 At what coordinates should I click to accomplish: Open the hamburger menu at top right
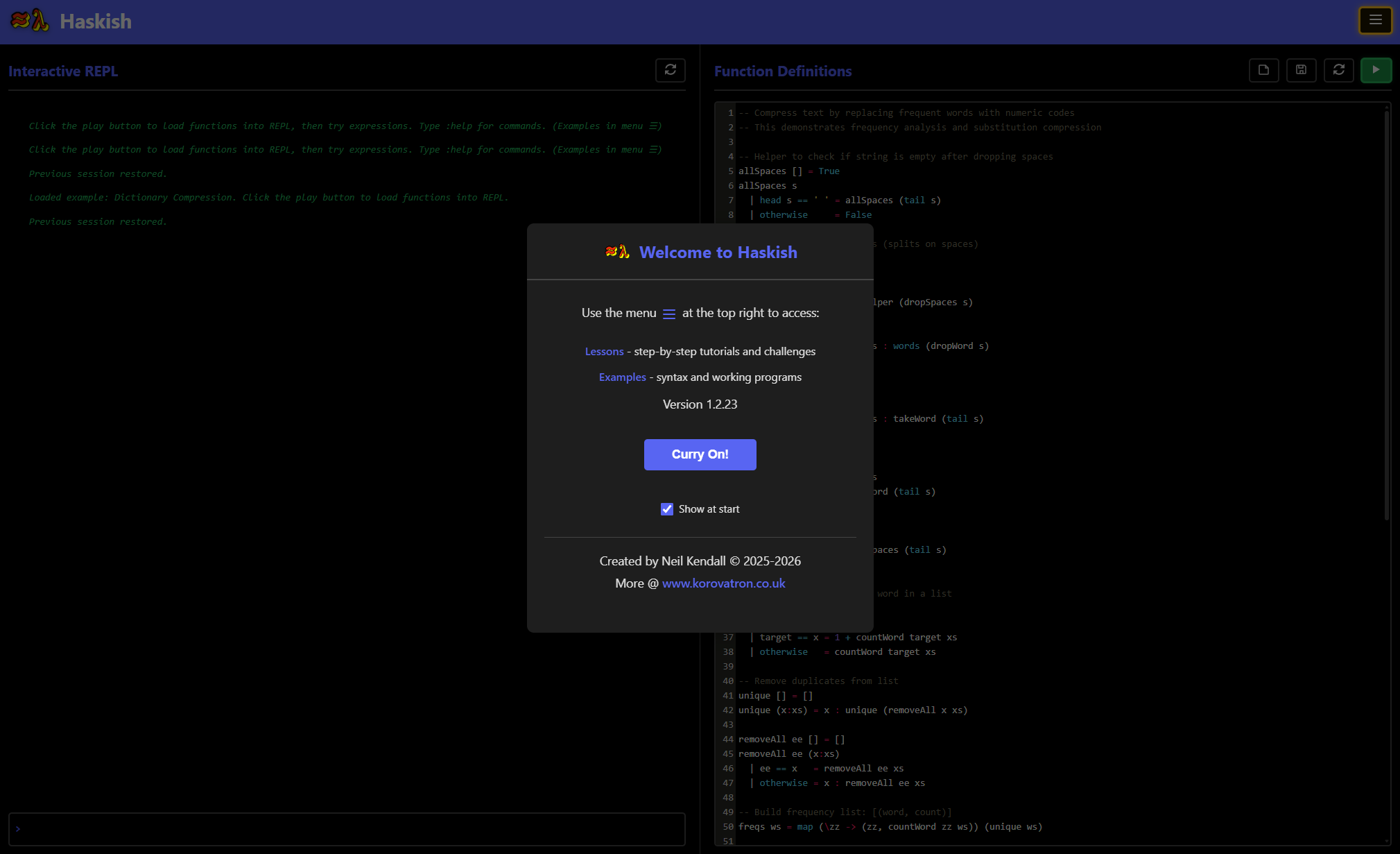point(1375,20)
